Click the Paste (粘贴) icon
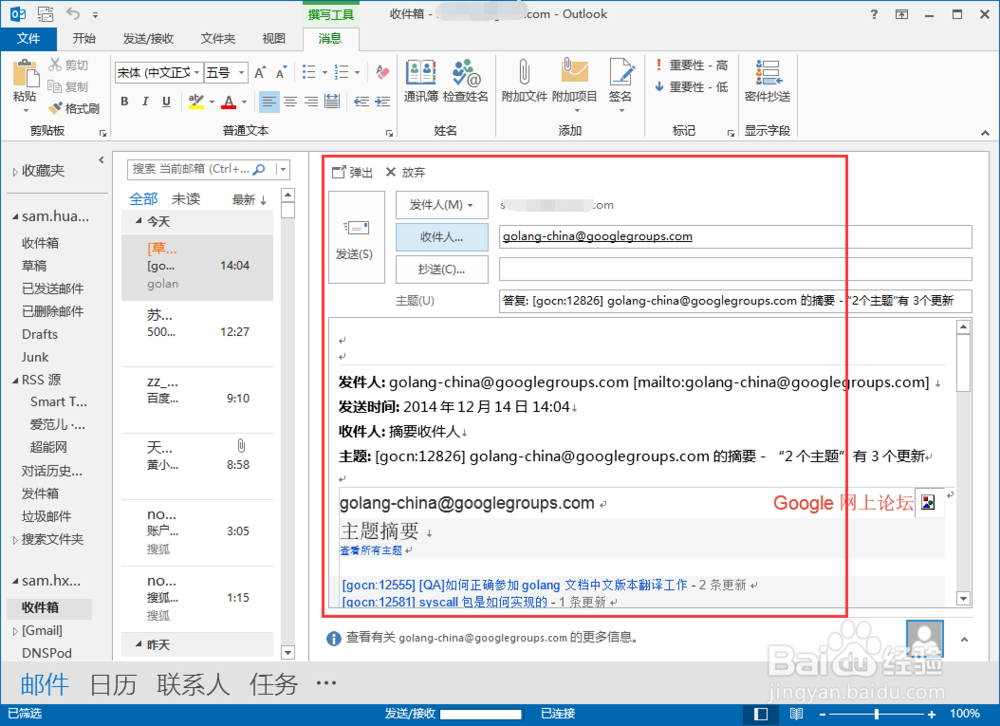The height and width of the screenshot is (726, 1000). tap(26, 73)
